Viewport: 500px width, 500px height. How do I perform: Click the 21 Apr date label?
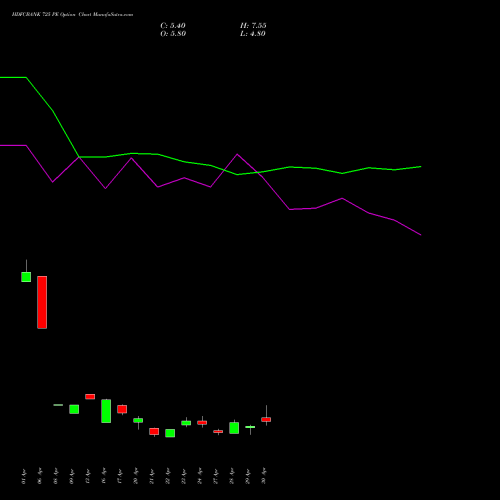pyautogui.click(x=151, y=476)
